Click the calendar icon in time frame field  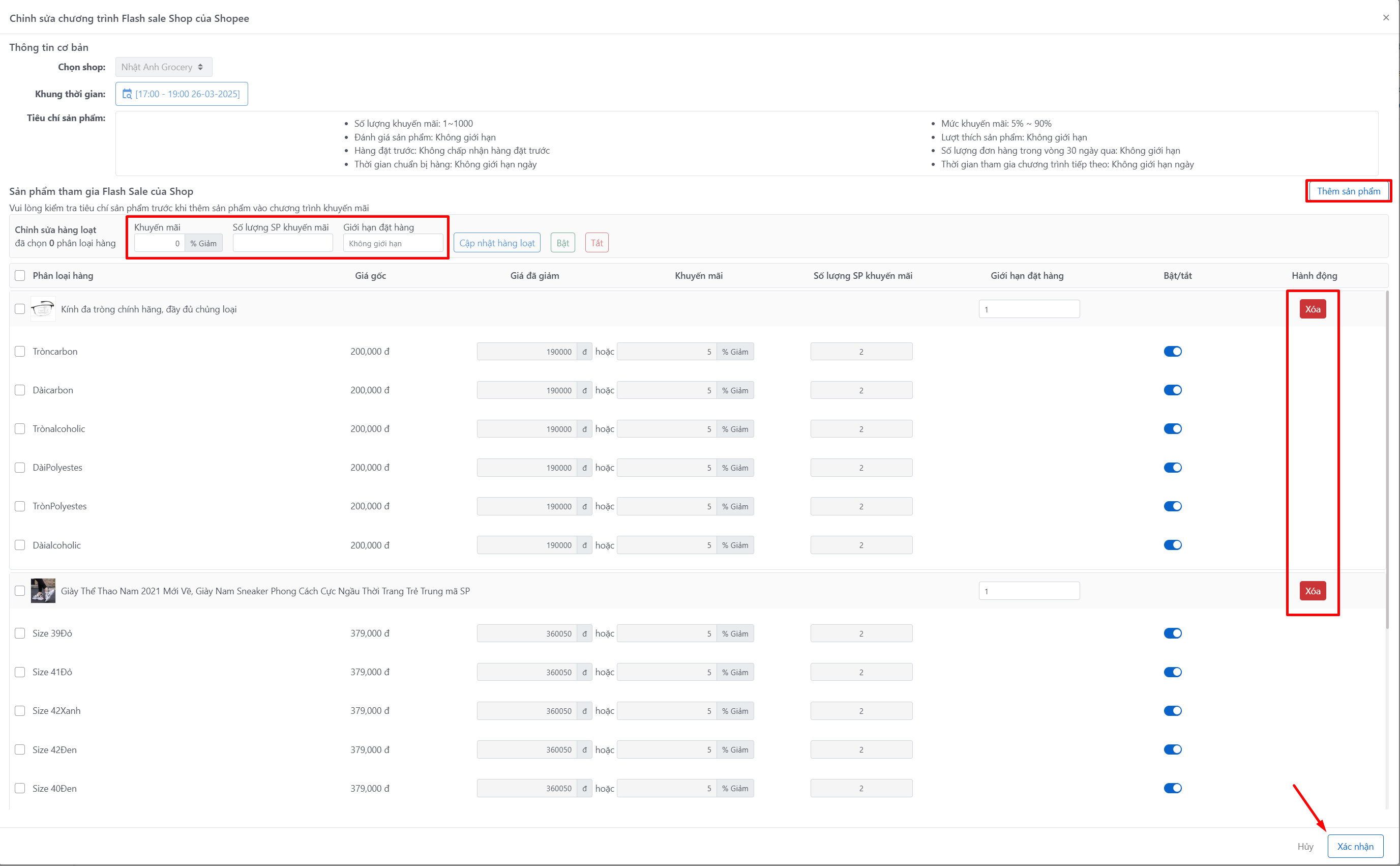[x=127, y=94]
